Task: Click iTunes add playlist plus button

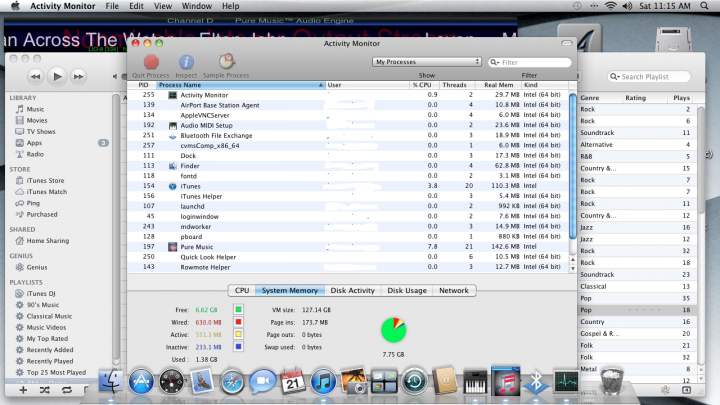Action: (23, 390)
